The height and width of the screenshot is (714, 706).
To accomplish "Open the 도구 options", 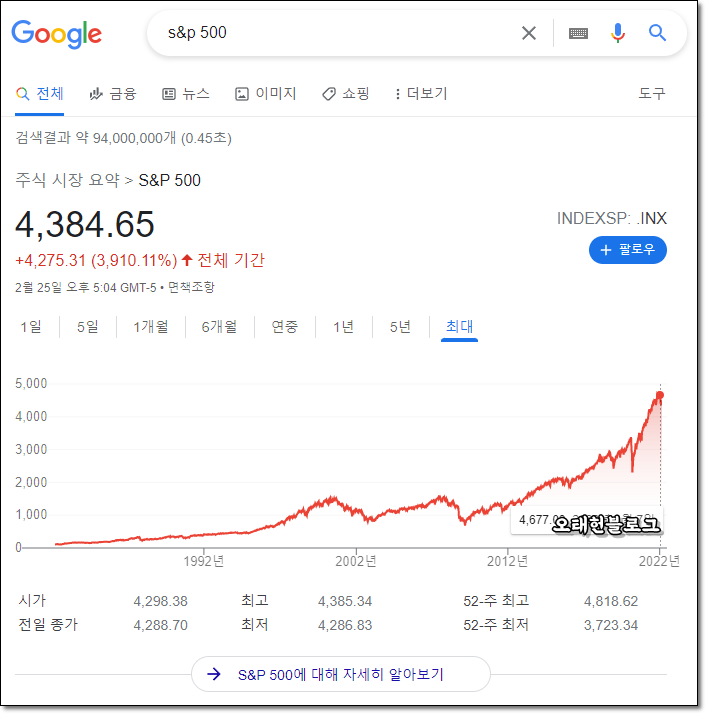I will (652, 94).
